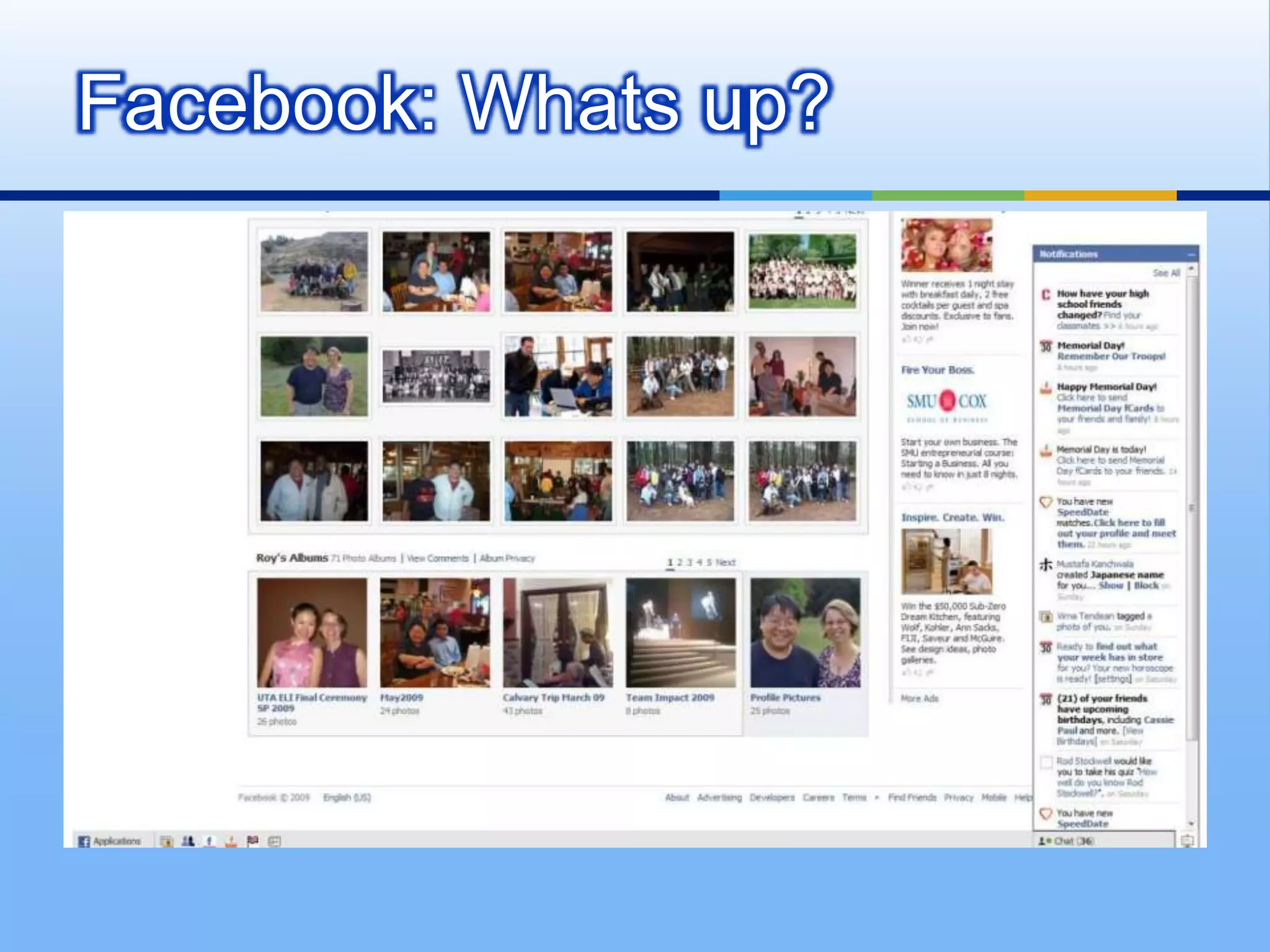
Task: Click the Japanese character icon beside Mustafa's notification
Action: tap(1046, 565)
